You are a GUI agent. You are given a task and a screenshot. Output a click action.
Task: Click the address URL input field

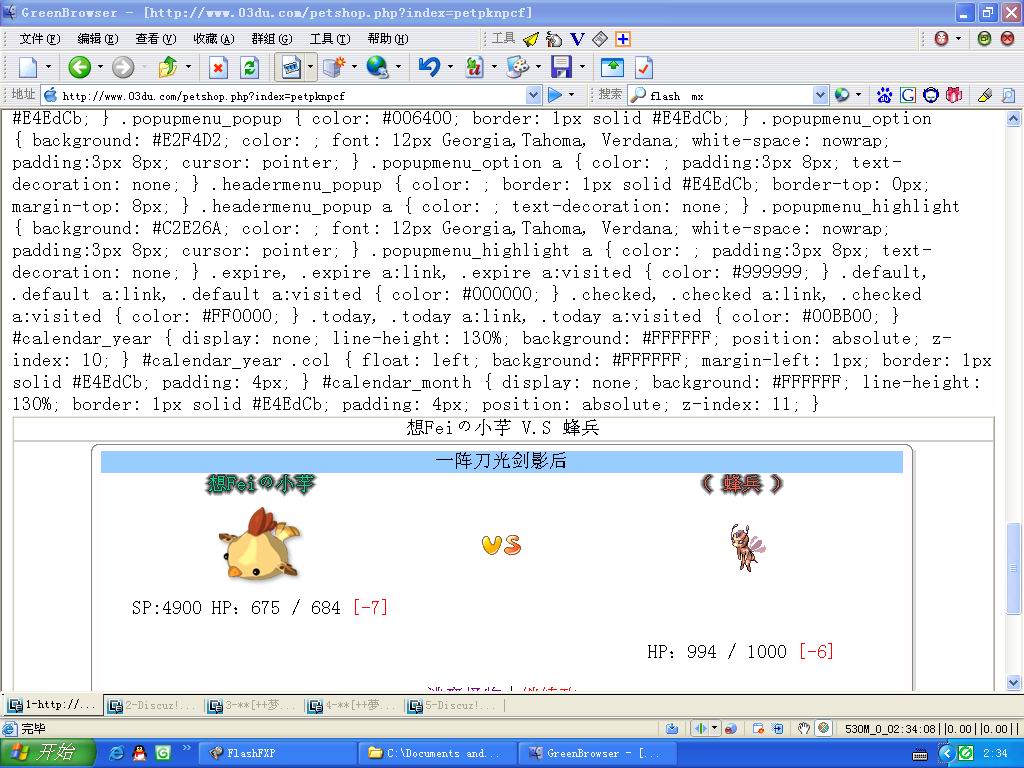point(292,95)
